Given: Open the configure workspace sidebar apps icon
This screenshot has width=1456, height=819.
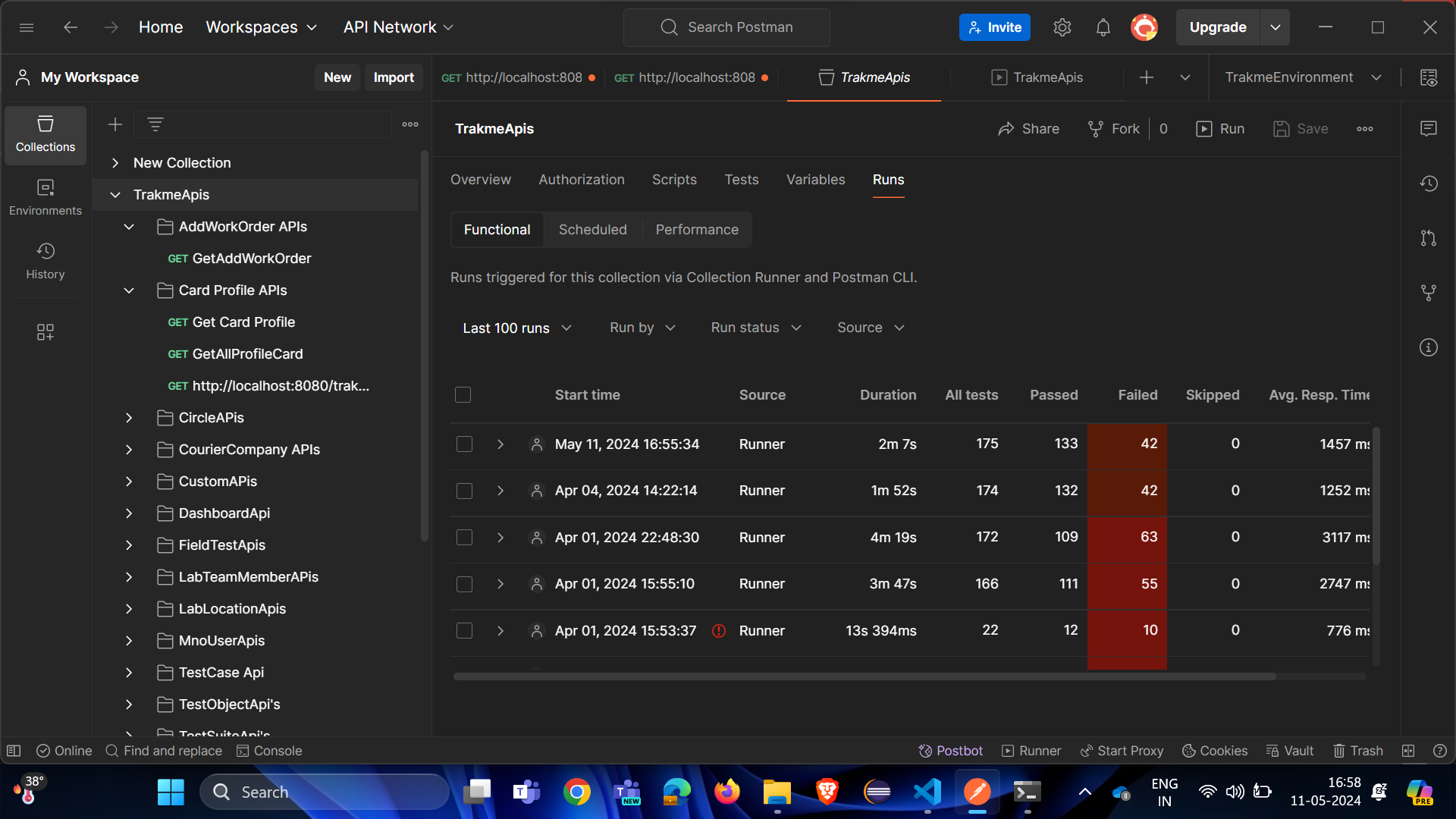Looking at the screenshot, I should point(45,332).
